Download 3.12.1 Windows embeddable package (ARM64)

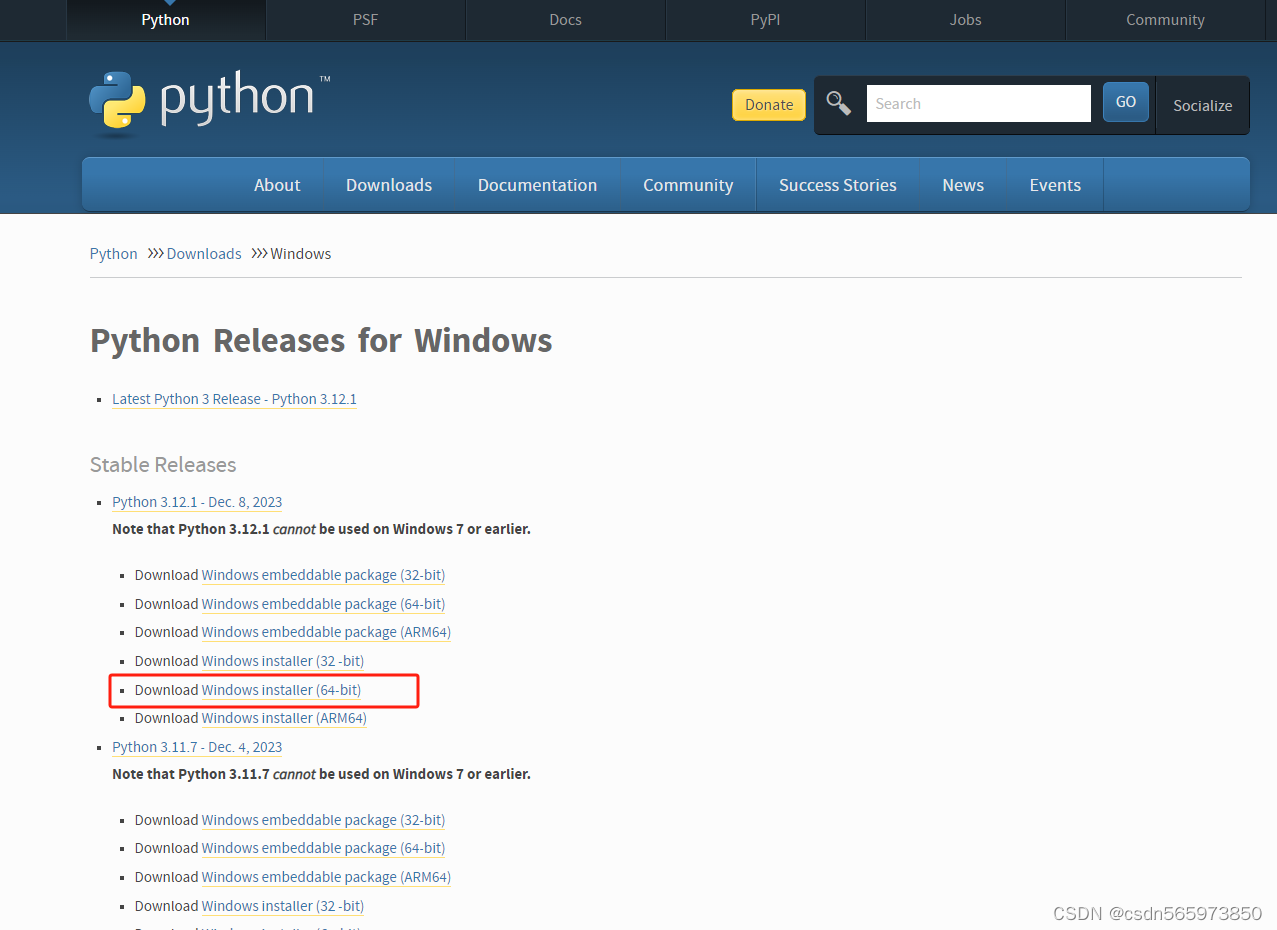pos(326,632)
